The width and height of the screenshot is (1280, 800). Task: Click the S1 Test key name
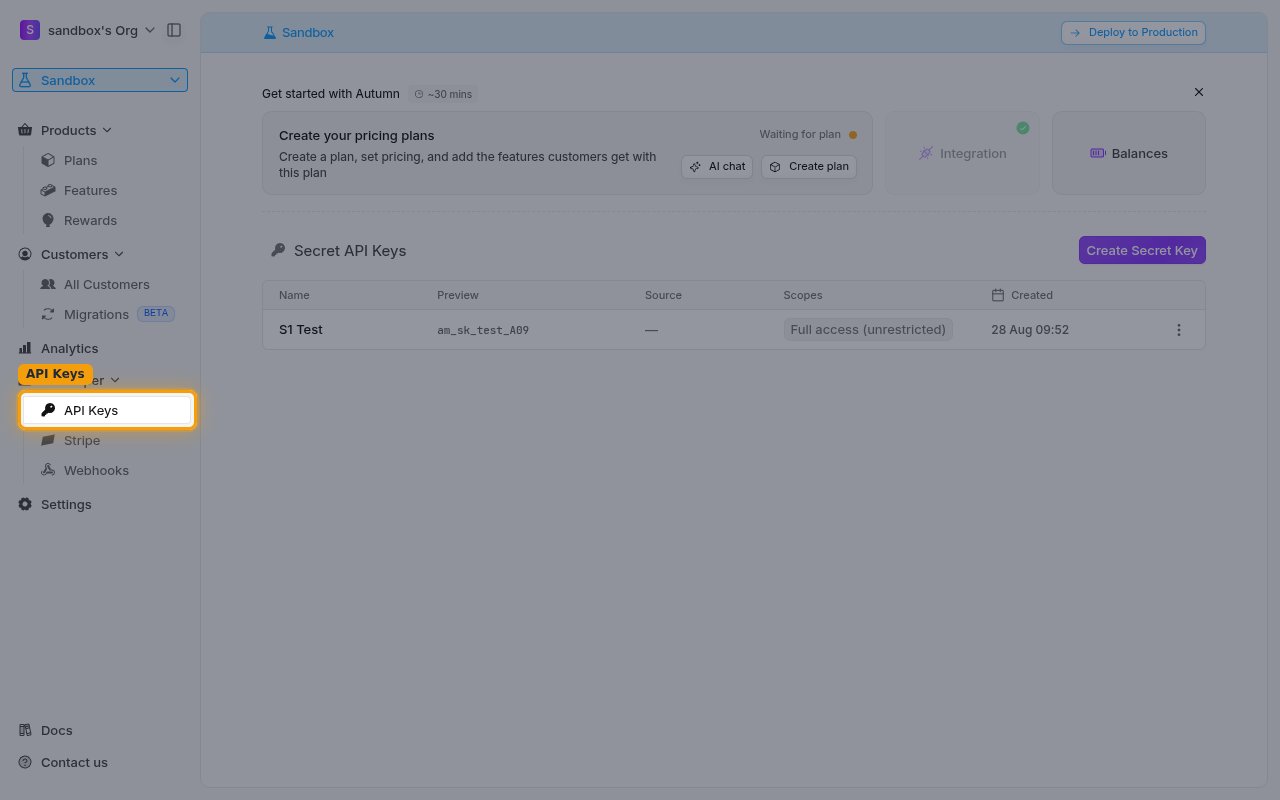click(301, 329)
